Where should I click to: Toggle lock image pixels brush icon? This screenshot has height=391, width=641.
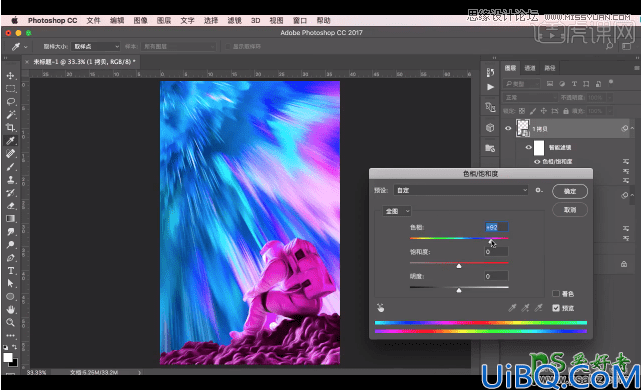click(x=533, y=111)
